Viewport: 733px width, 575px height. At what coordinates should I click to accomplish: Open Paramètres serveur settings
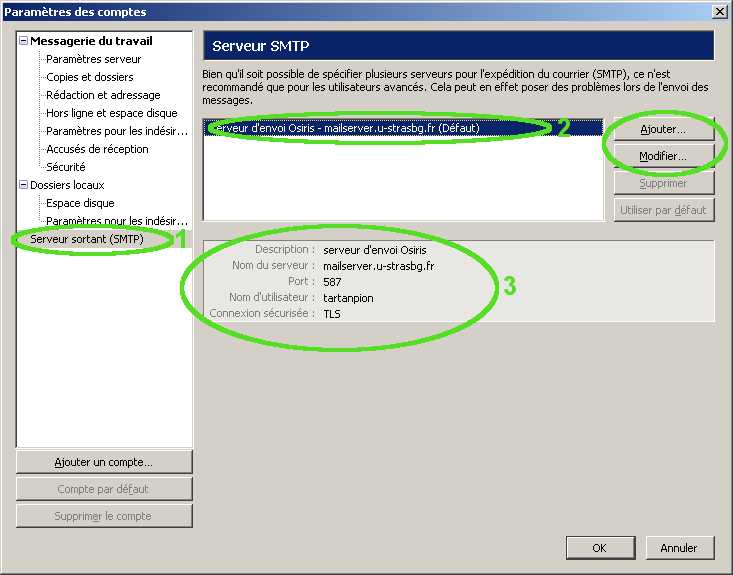point(93,59)
